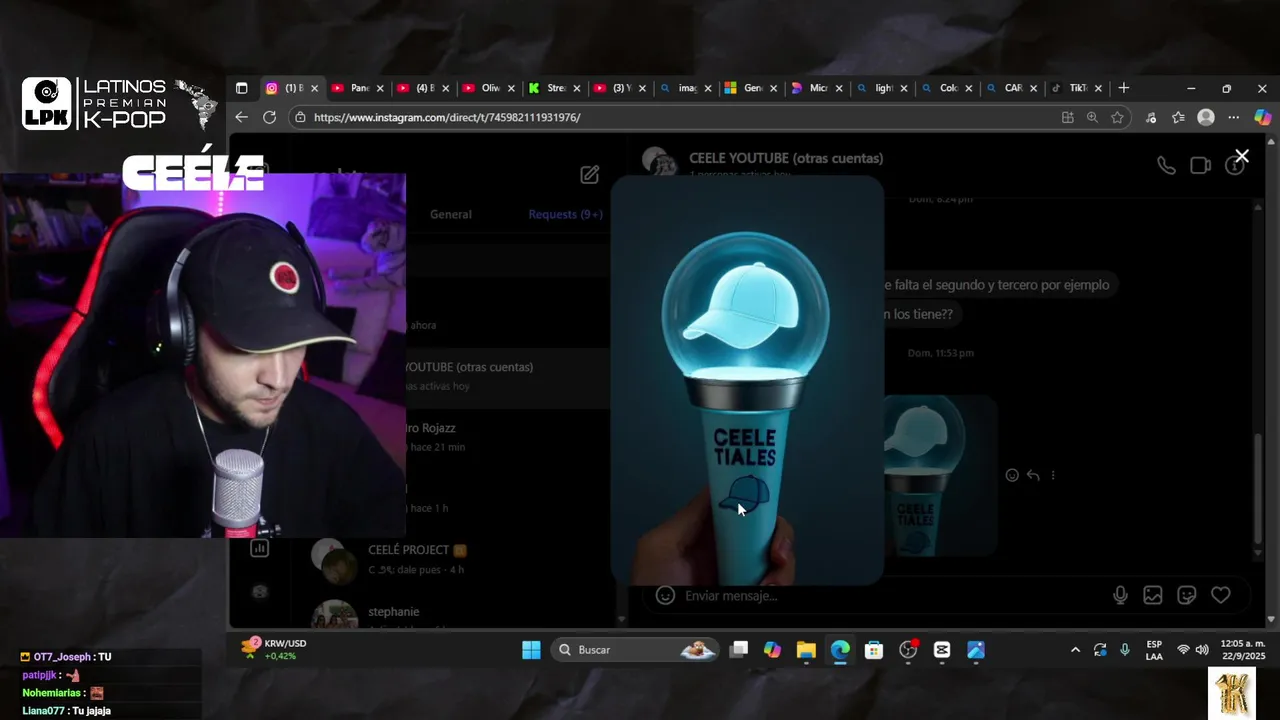Reply to the sent image message
Image resolution: width=1280 pixels, height=720 pixels.
(x=1033, y=475)
